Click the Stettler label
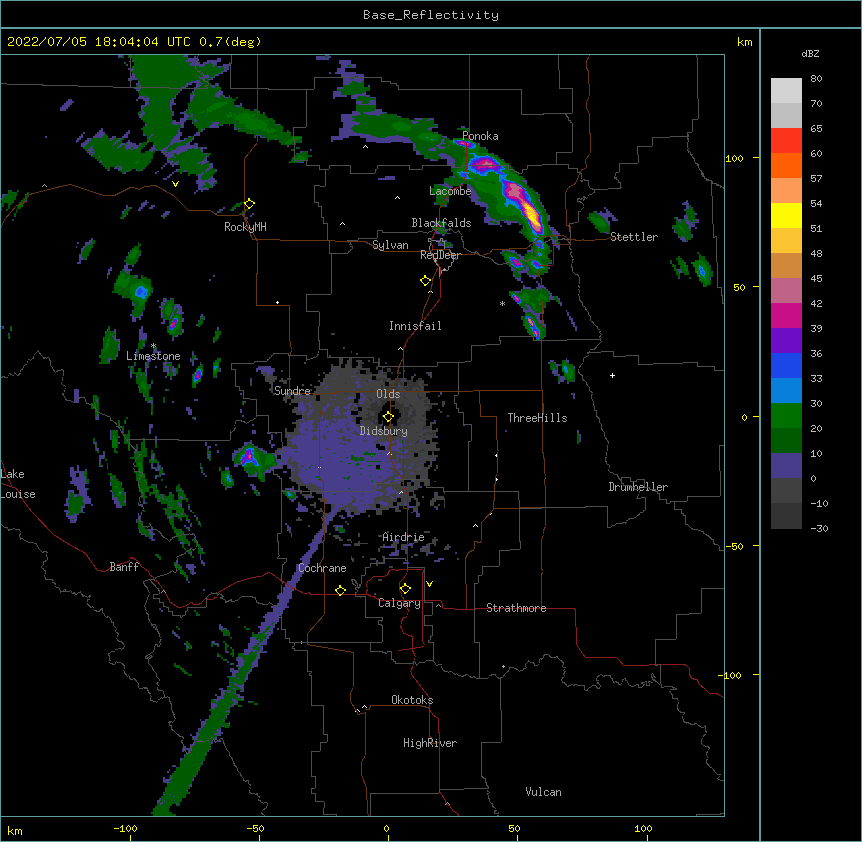This screenshot has height=842, width=862. point(634,237)
